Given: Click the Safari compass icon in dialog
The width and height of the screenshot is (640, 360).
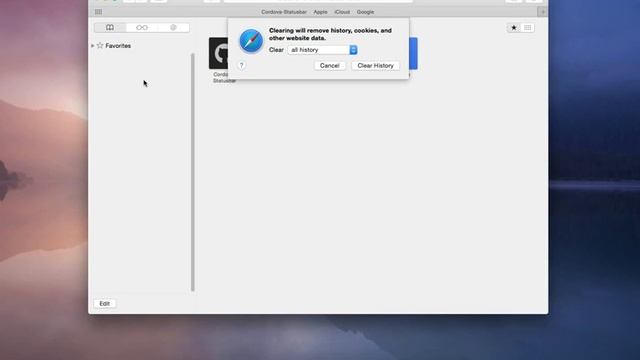Looking at the screenshot, I should [251, 41].
